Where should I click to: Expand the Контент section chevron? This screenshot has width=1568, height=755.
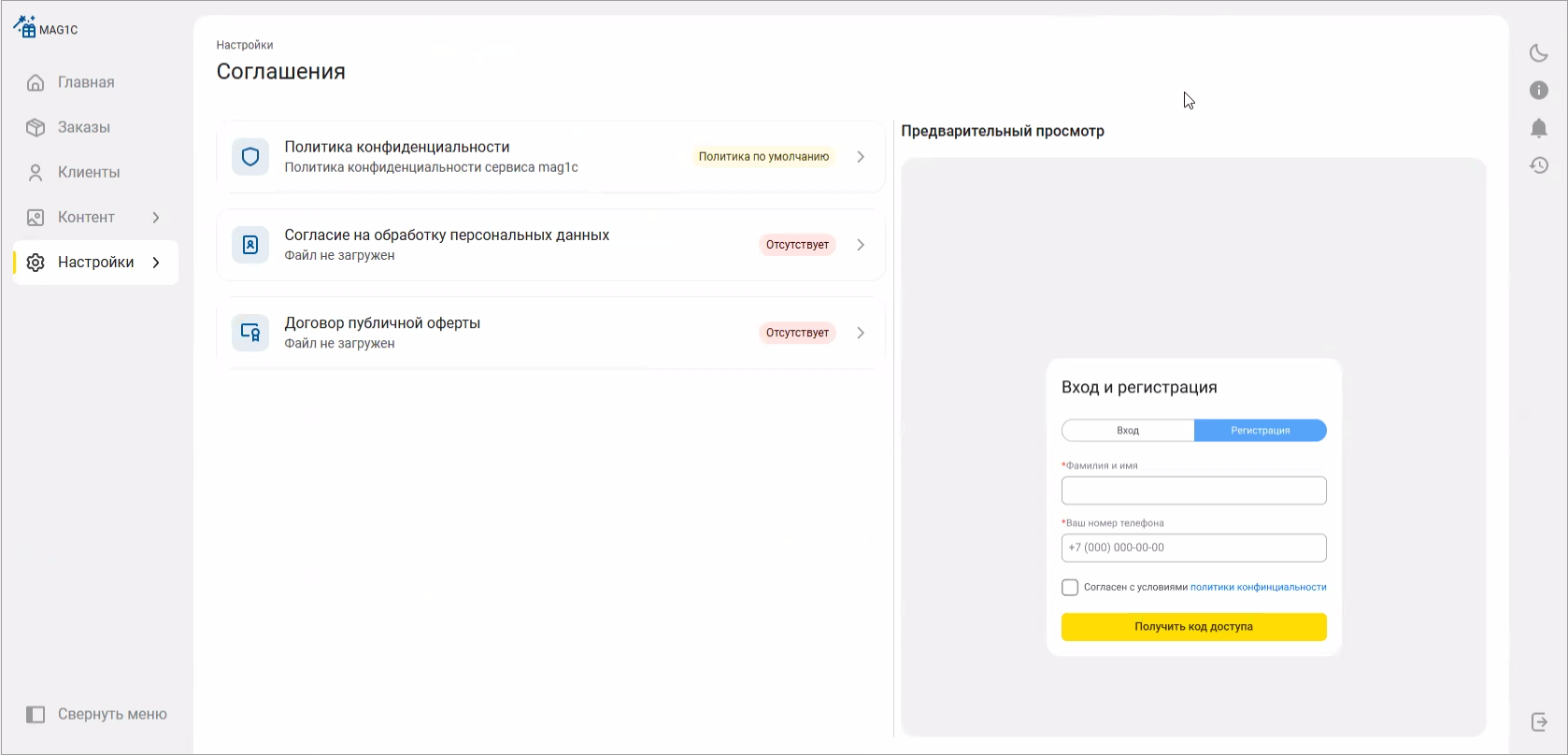point(156,217)
